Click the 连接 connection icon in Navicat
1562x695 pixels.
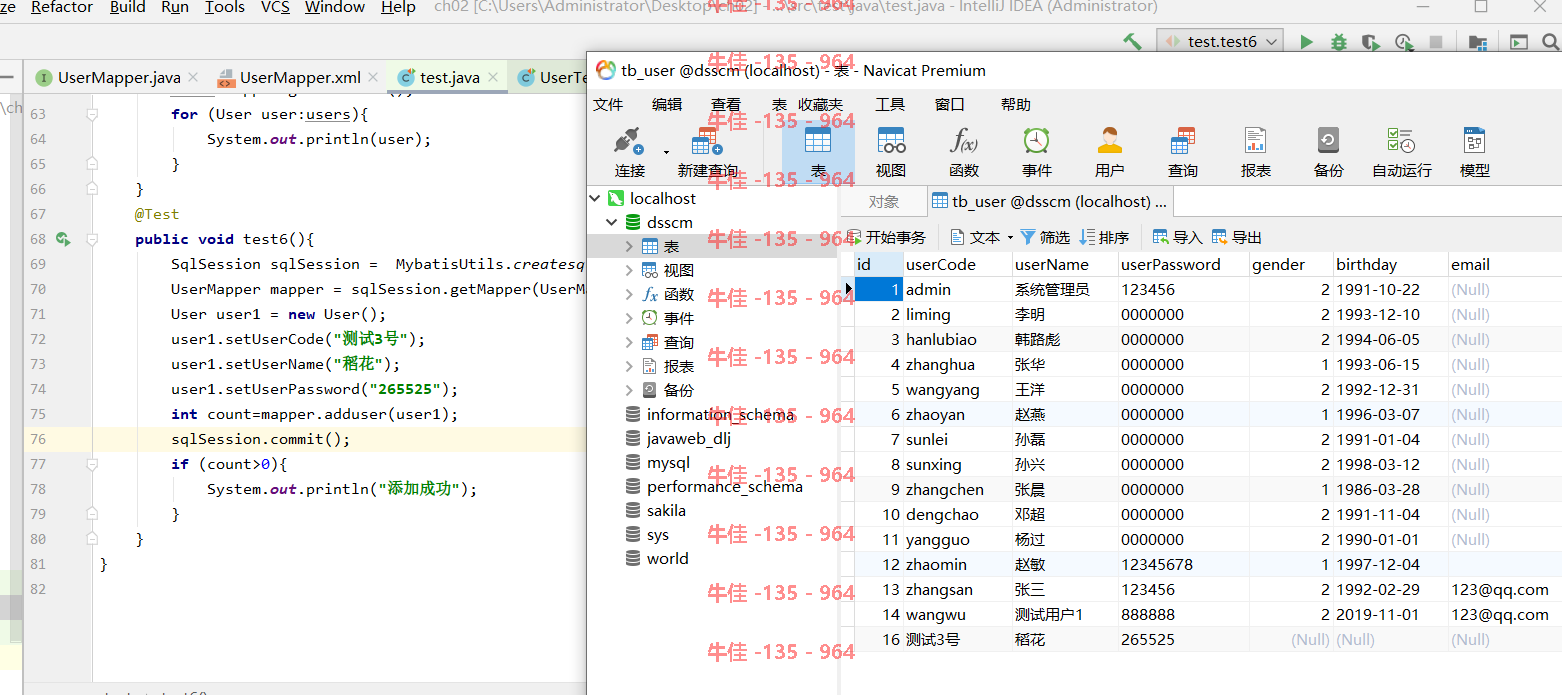click(x=629, y=141)
